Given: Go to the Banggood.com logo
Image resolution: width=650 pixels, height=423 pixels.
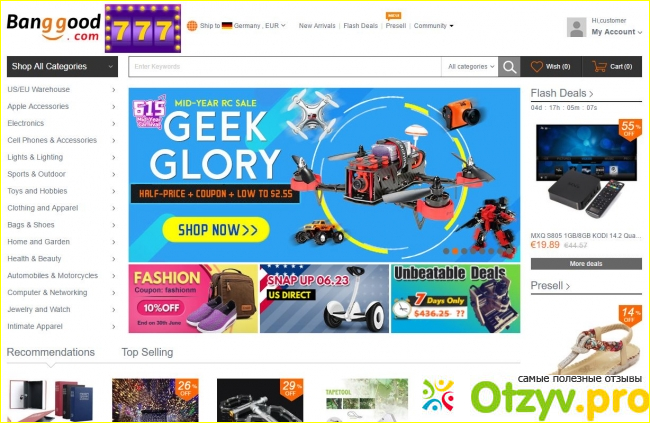Looking at the screenshot, I should tap(54, 27).
